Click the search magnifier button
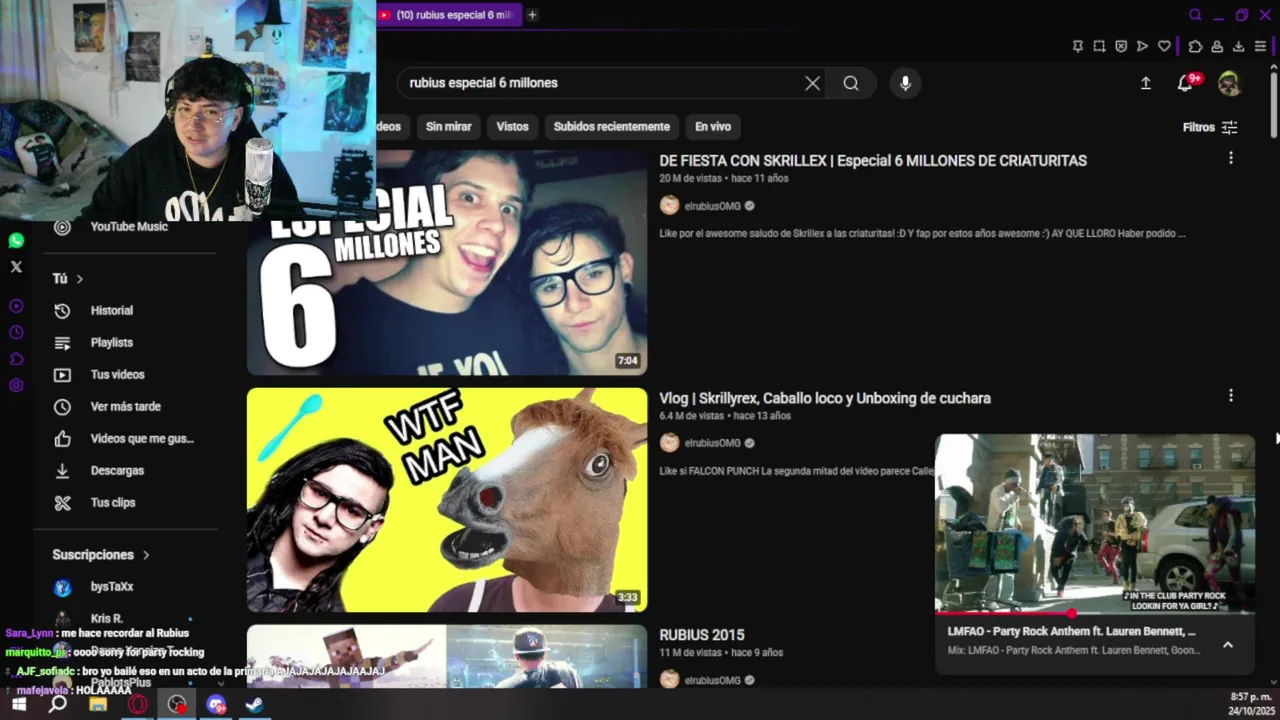1280x720 pixels. (x=851, y=84)
